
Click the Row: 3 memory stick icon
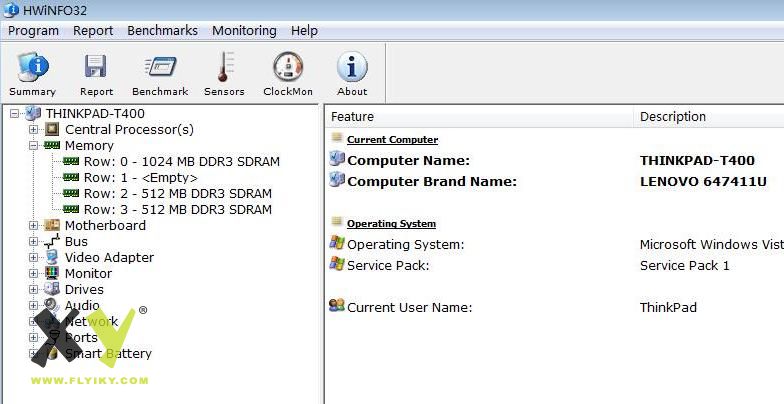pyautogui.click(x=71, y=209)
